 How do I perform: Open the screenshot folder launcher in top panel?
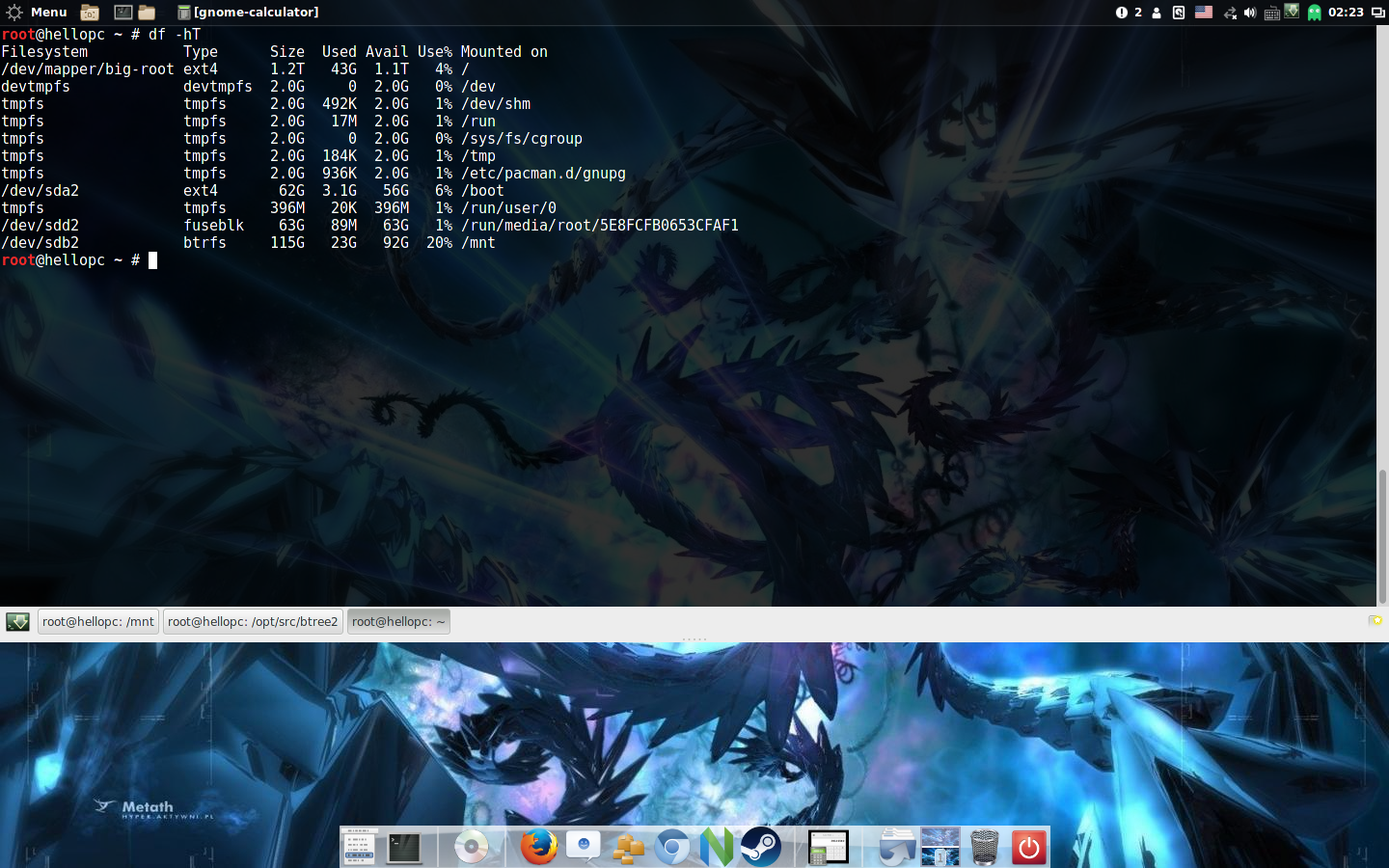[90, 13]
